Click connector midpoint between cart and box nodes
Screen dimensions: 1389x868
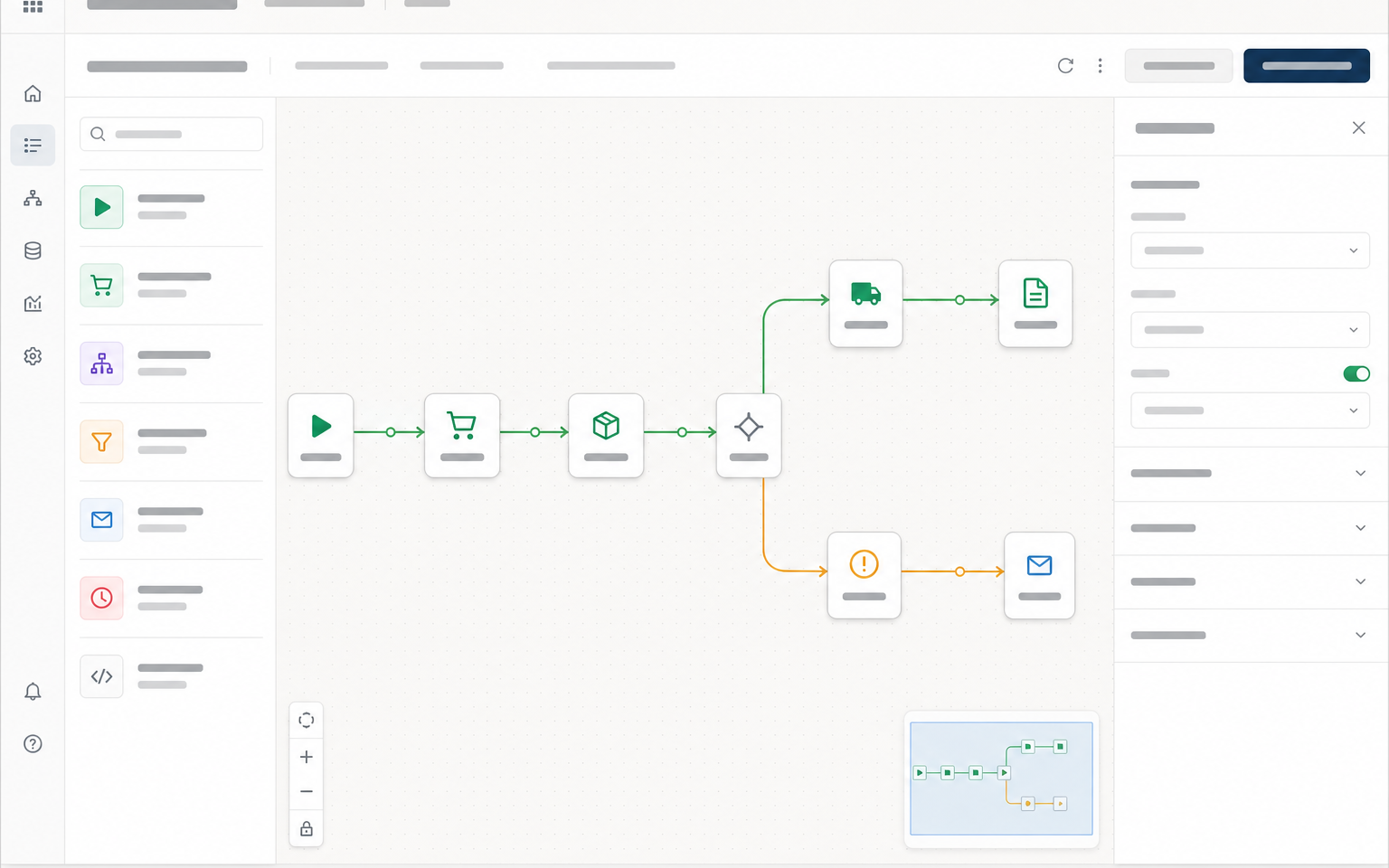click(x=535, y=432)
